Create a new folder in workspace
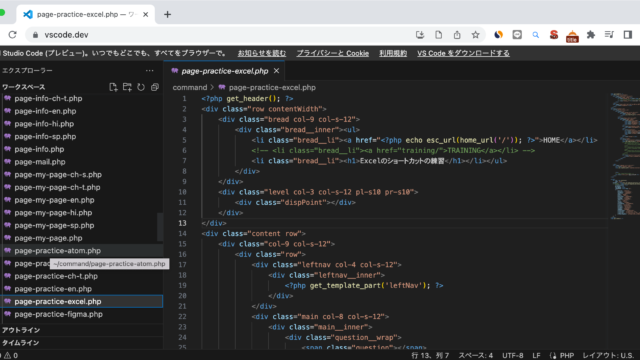 (127, 87)
